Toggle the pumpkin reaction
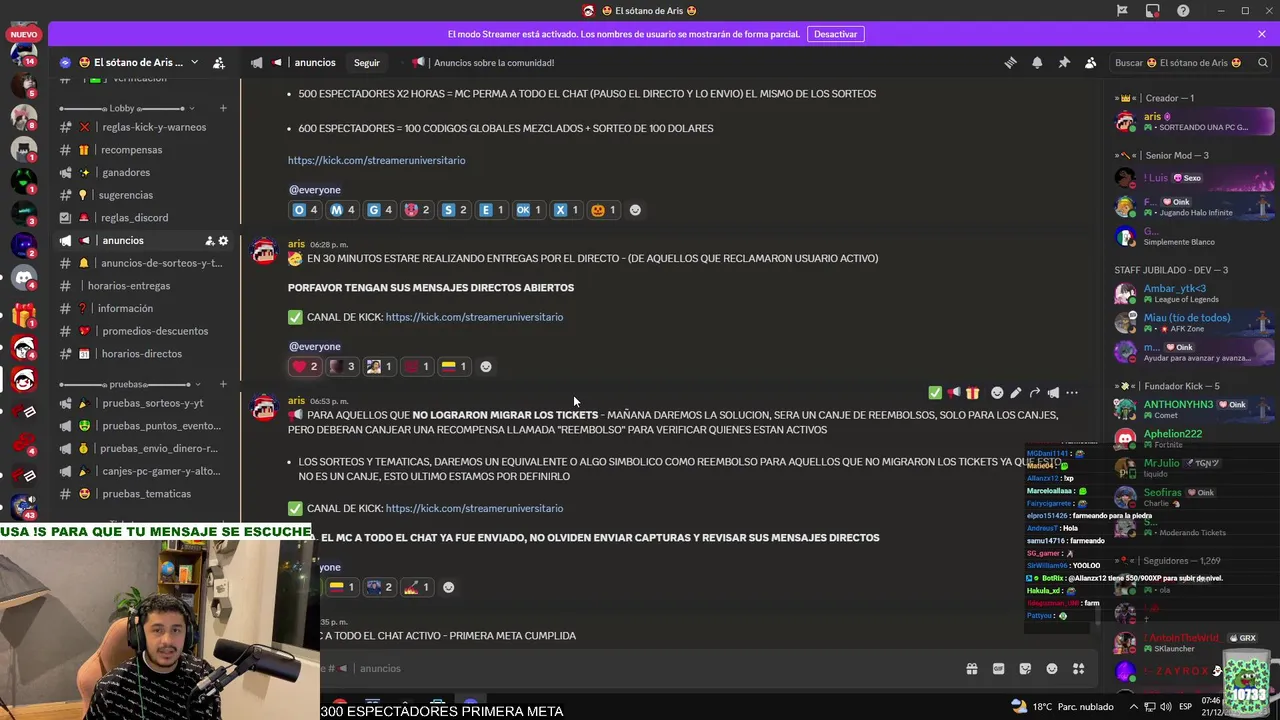1280x720 pixels. pyautogui.click(x=604, y=210)
